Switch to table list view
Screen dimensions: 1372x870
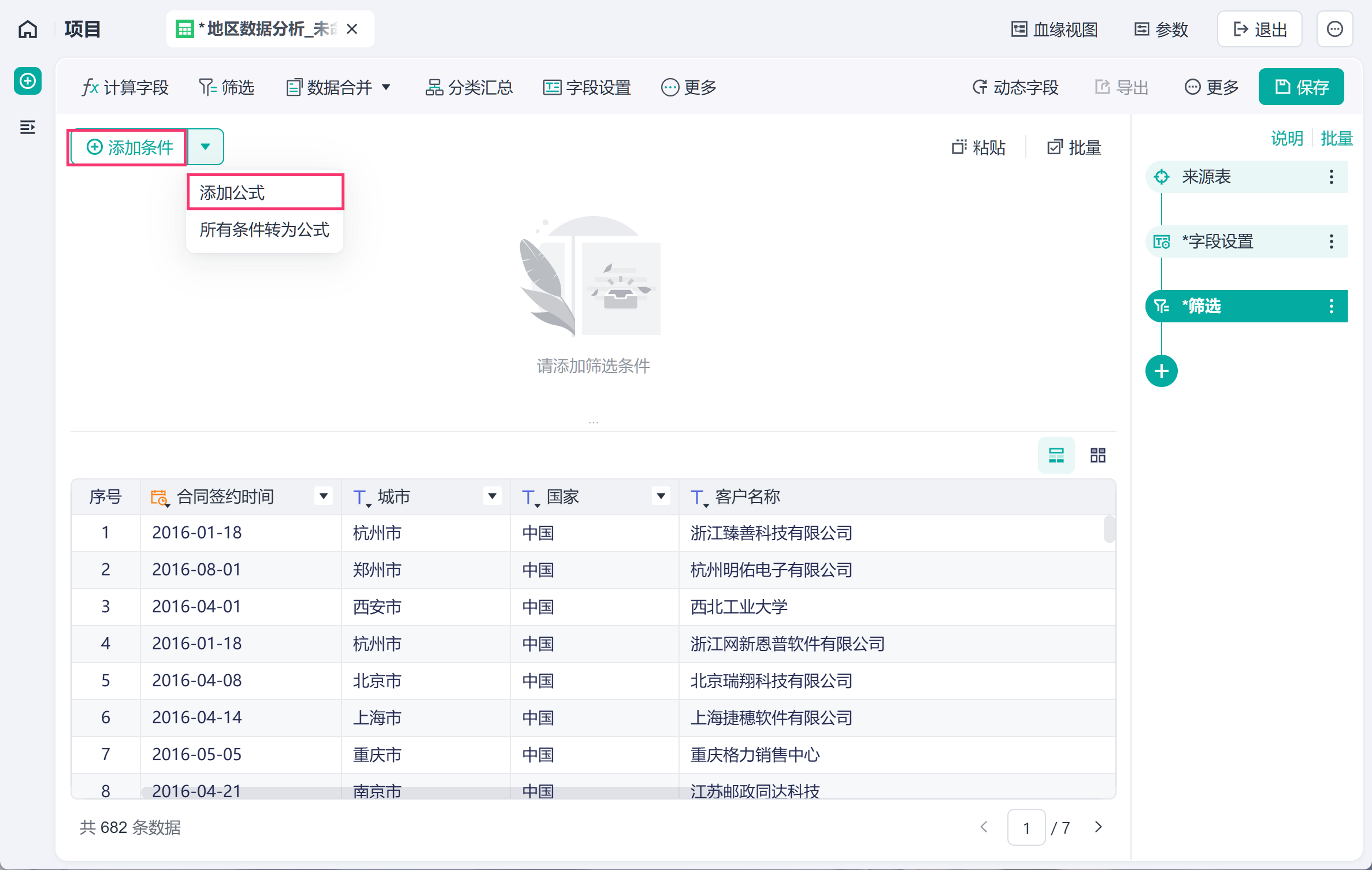pyautogui.click(x=1056, y=455)
